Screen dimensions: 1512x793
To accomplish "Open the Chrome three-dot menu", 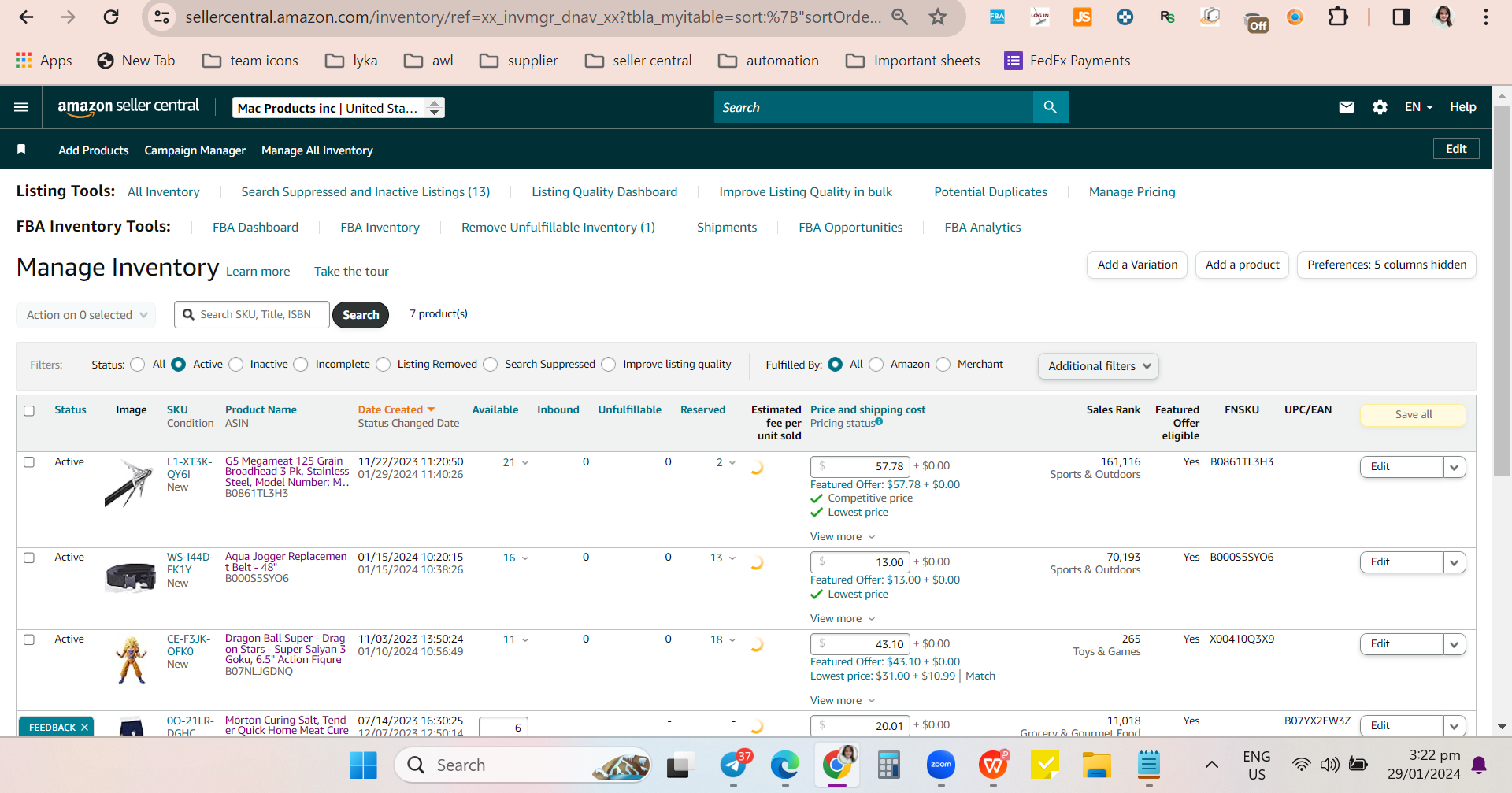I will coord(1486,17).
